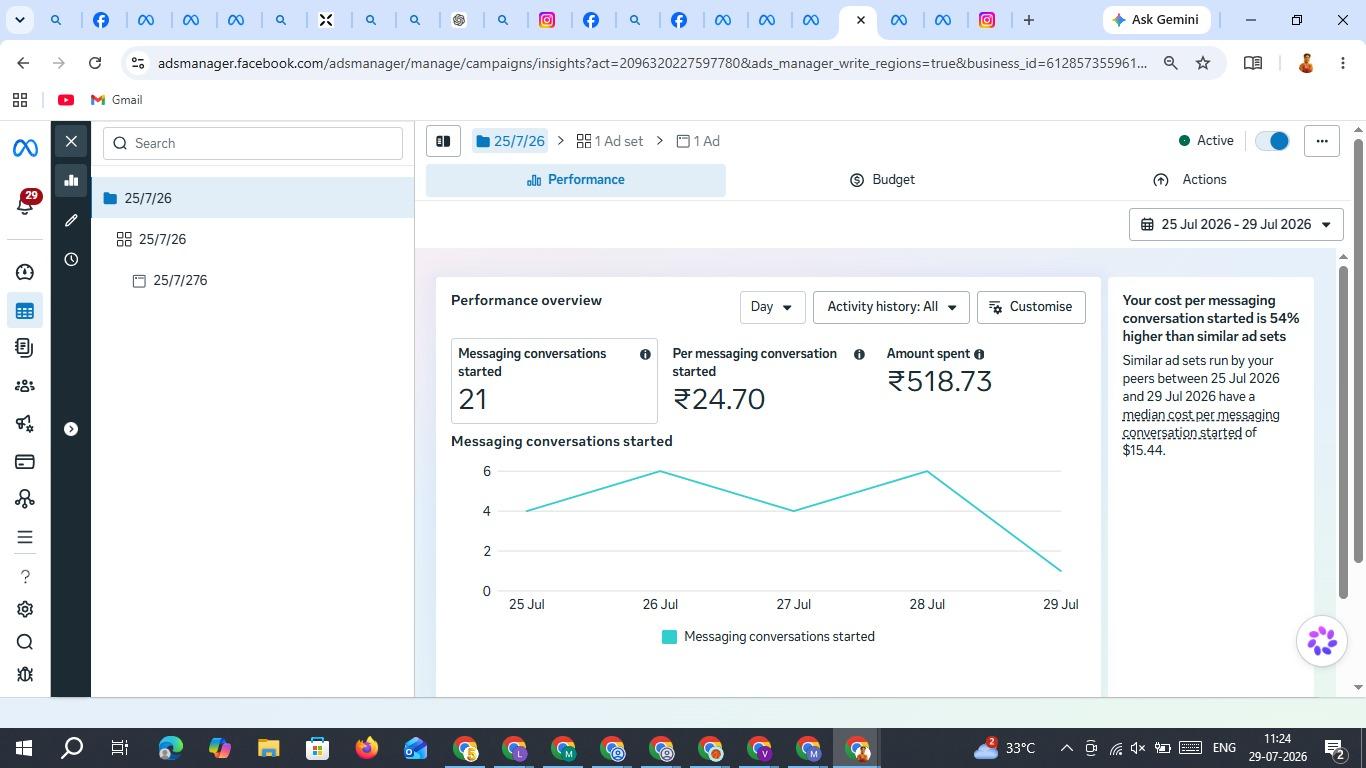Screen dimensions: 1366x768
Task: Open the Help question mark icon
Action: pos(25,576)
